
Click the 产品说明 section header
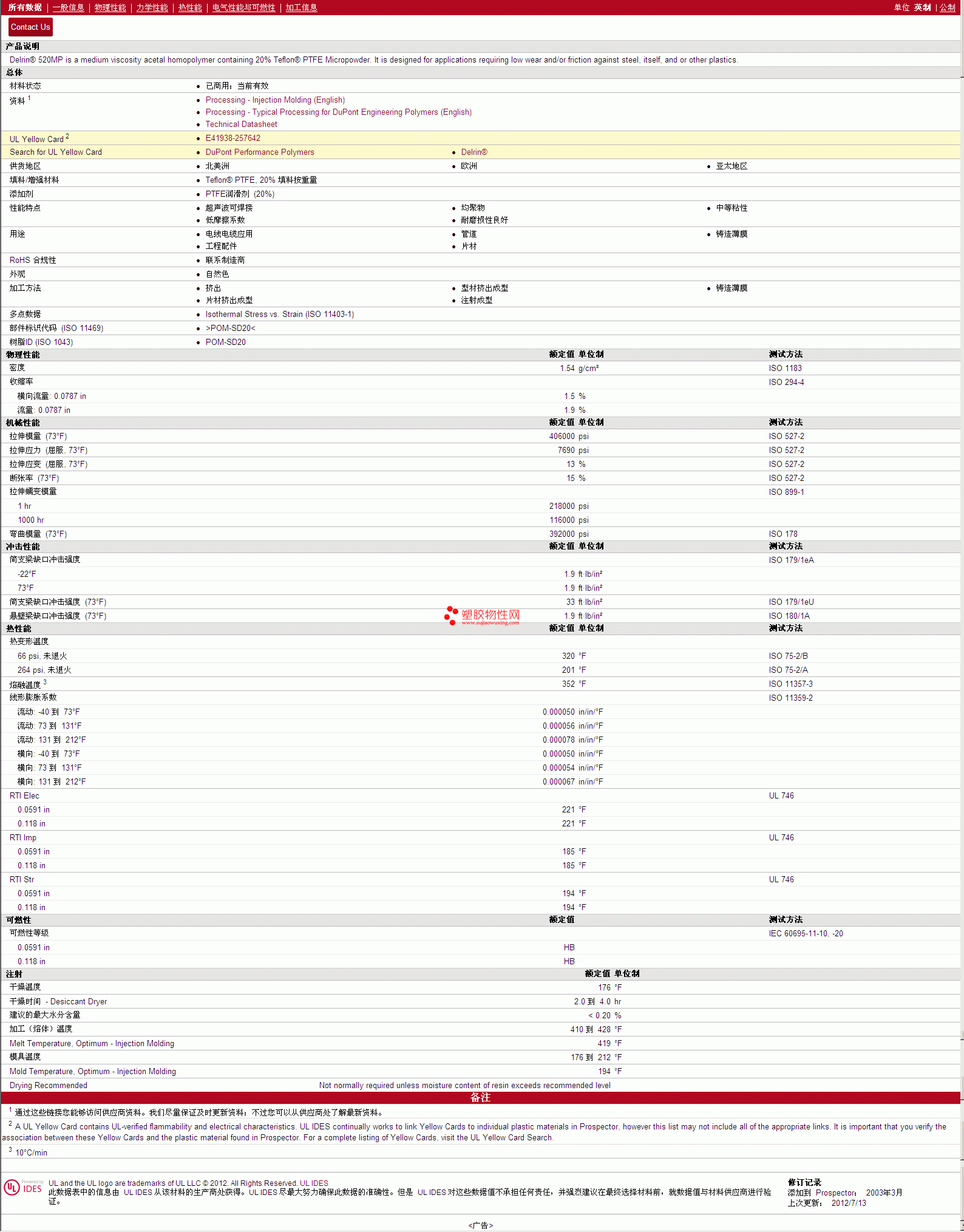coord(22,46)
